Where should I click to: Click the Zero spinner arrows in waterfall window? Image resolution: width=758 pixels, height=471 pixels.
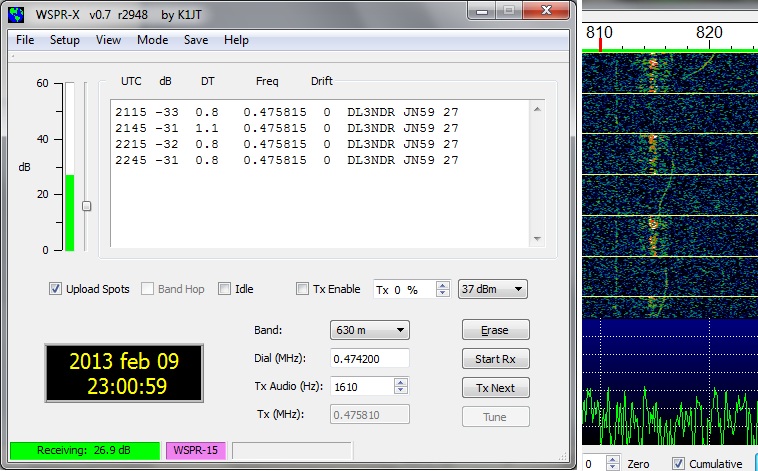(x=612, y=463)
